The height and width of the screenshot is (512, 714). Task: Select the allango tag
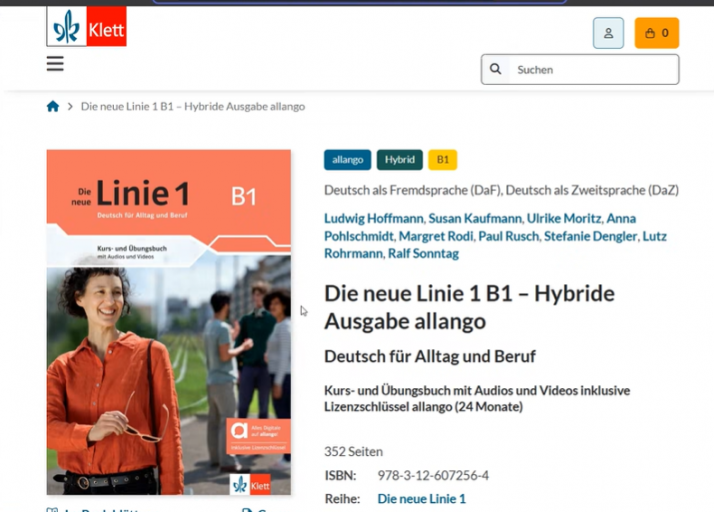[347, 160]
